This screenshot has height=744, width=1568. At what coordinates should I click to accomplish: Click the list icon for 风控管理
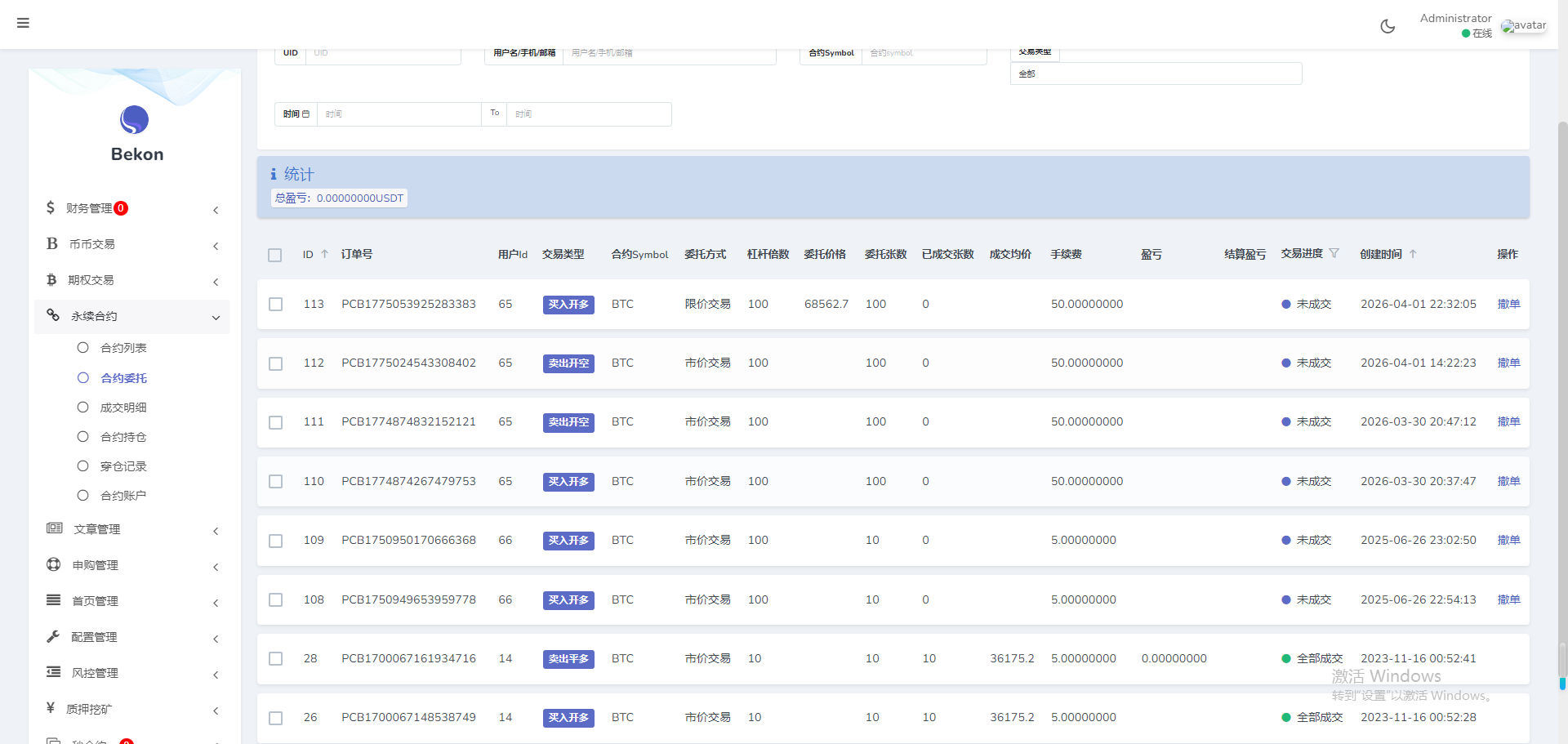point(54,672)
